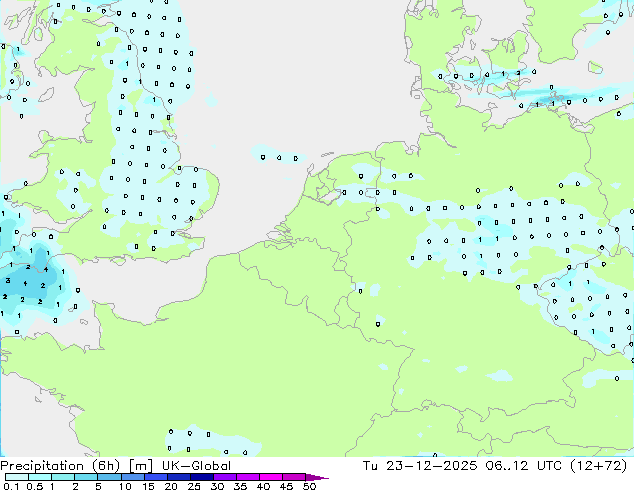This screenshot has width=634, height=490.
Task: Click the legend label '10'
Action: 125,486
